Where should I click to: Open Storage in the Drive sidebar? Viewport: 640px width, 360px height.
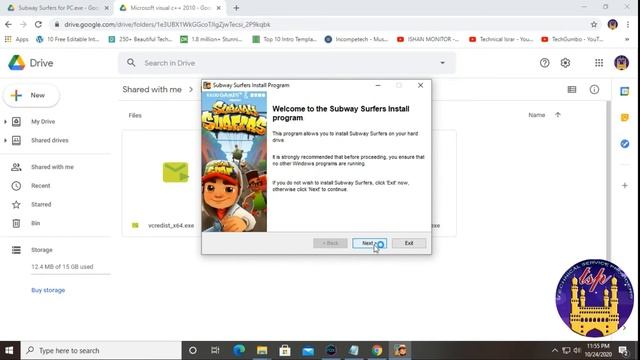pyautogui.click(x=42, y=250)
